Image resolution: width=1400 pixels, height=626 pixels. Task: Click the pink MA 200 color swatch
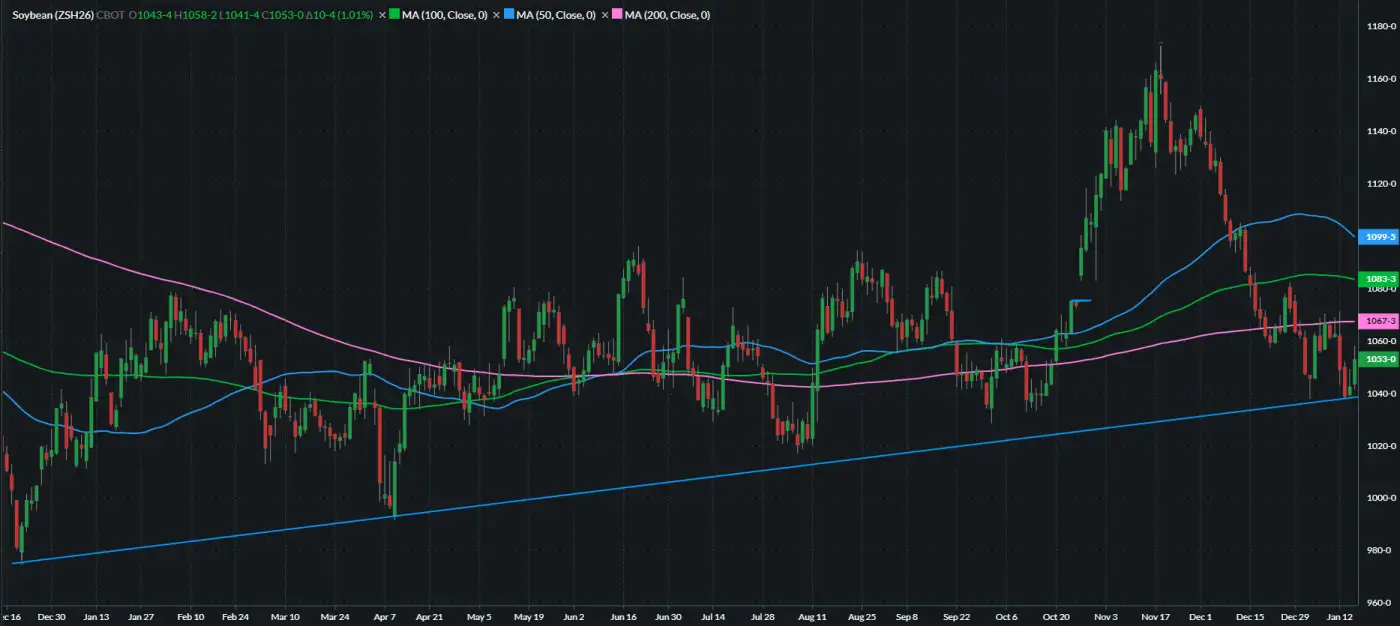click(618, 15)
